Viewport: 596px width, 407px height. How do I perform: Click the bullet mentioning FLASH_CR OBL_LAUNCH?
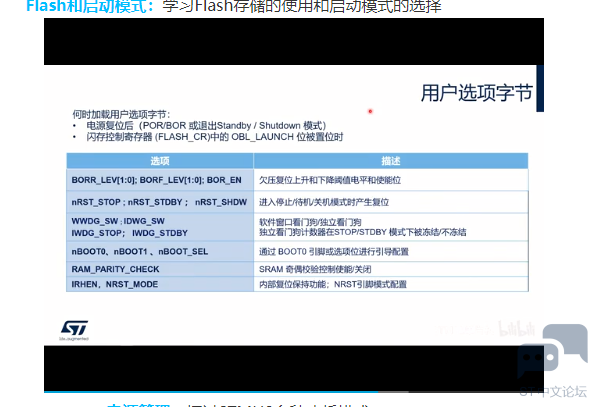click(x=215, y=137)
